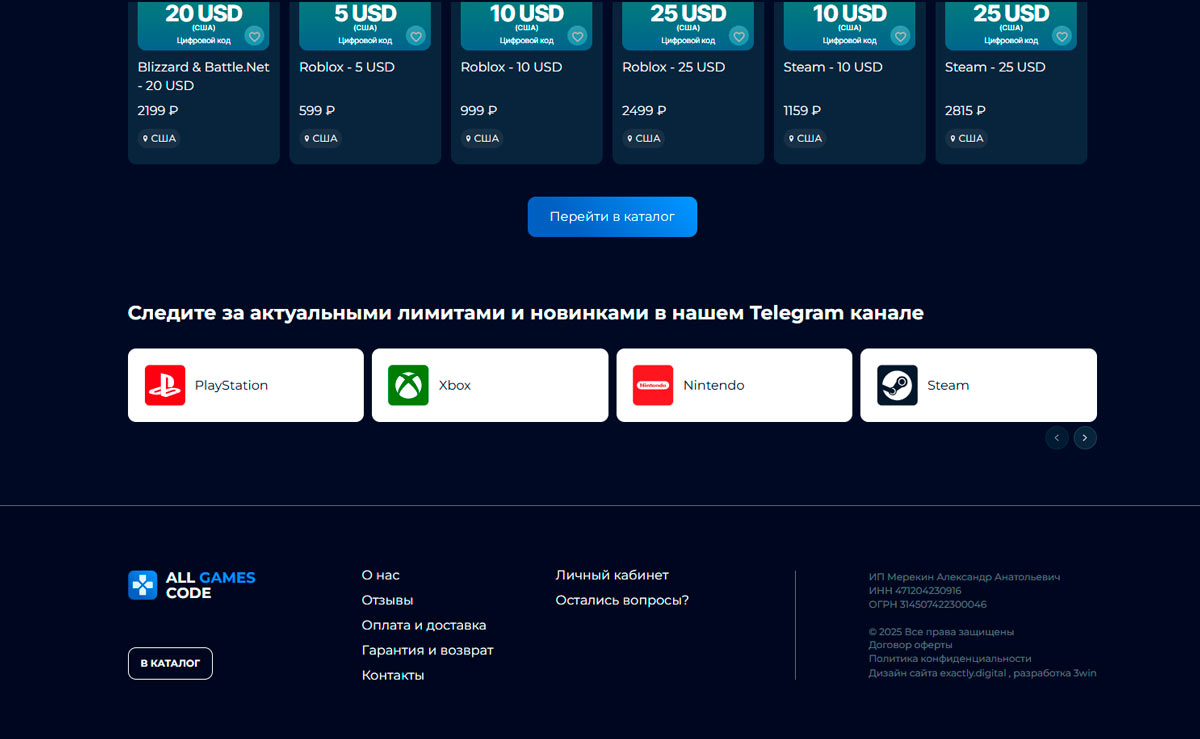Click the Roblox 10 USD card thumbnail
Screen dimensions: 1200x739
tap(526, 25)
